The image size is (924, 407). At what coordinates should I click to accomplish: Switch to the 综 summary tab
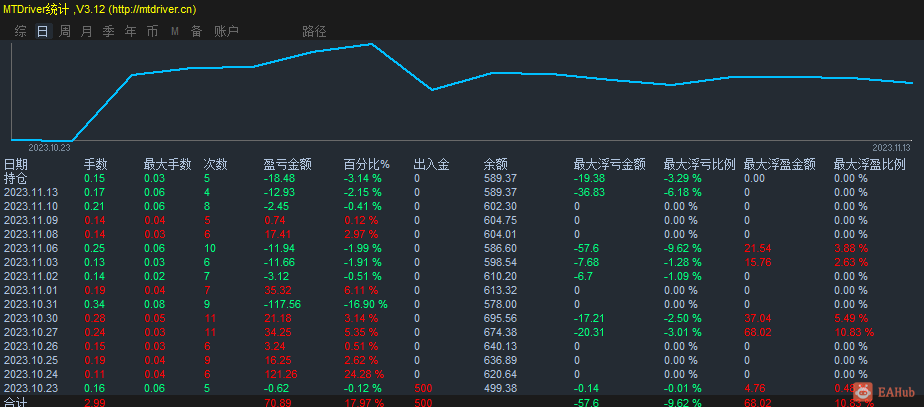[x=20, y=31]
